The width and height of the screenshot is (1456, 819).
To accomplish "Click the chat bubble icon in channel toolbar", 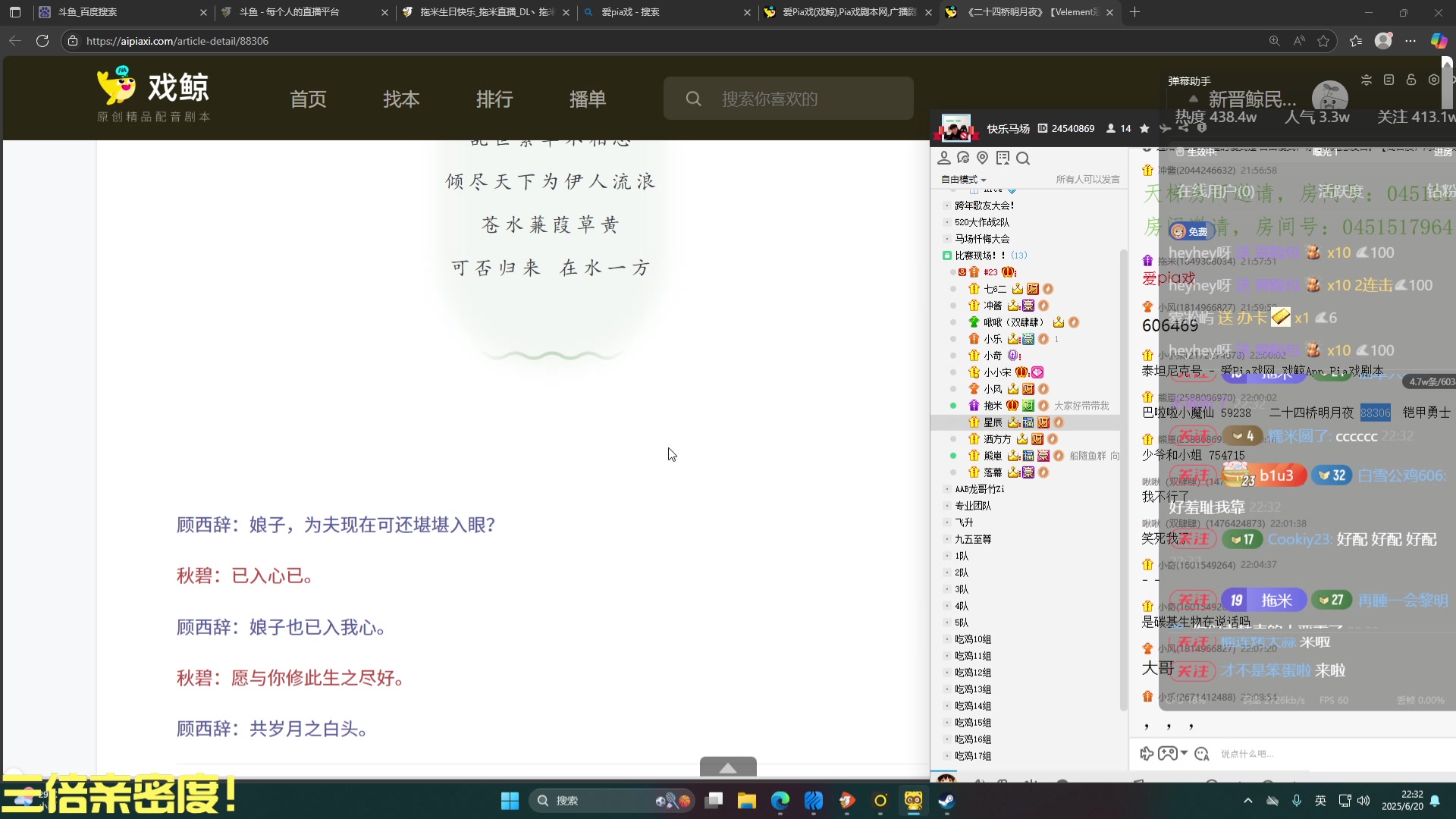I will [x=964, y=158].
